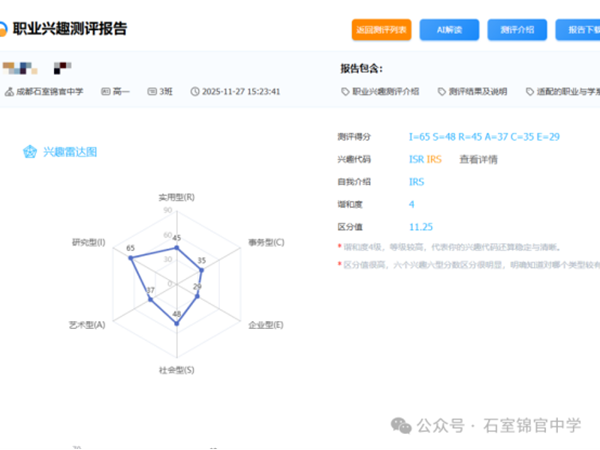Viewport: 600px width, 450px height.
Task: Select the ISR interest code
Action: [416, 159]
